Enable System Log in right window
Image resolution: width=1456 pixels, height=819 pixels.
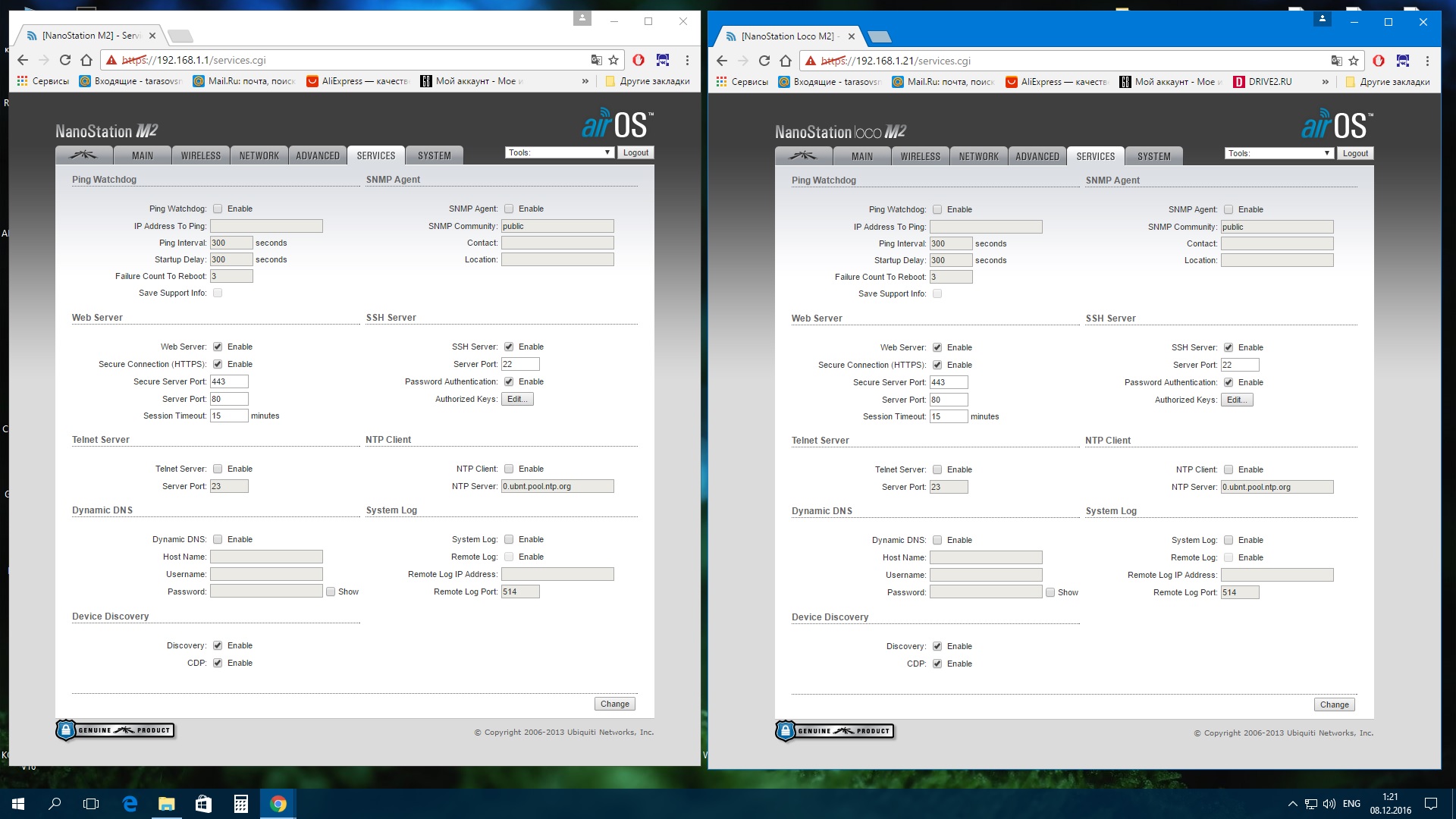[x=1228, y=540]
